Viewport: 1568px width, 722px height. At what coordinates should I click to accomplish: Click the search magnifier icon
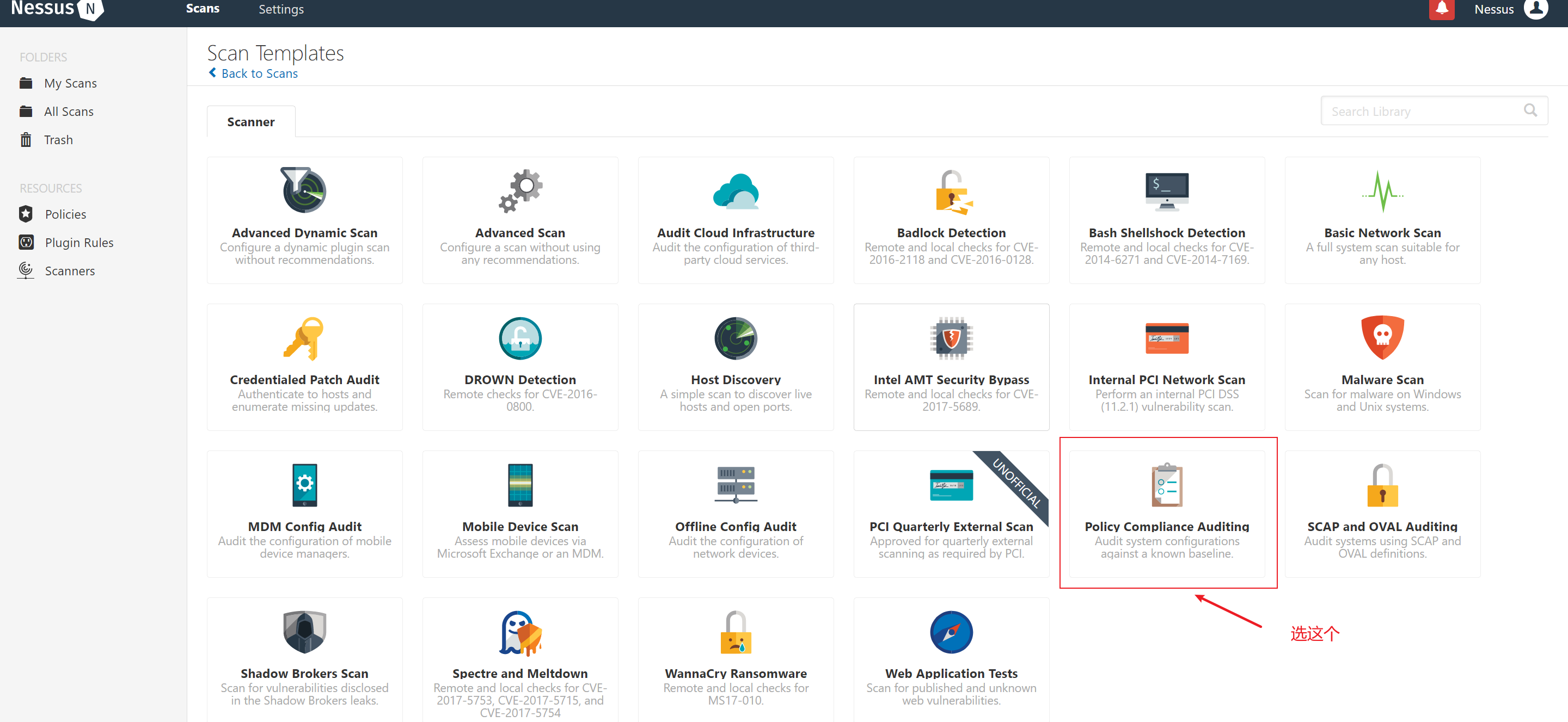click(x=1530, y=110)
